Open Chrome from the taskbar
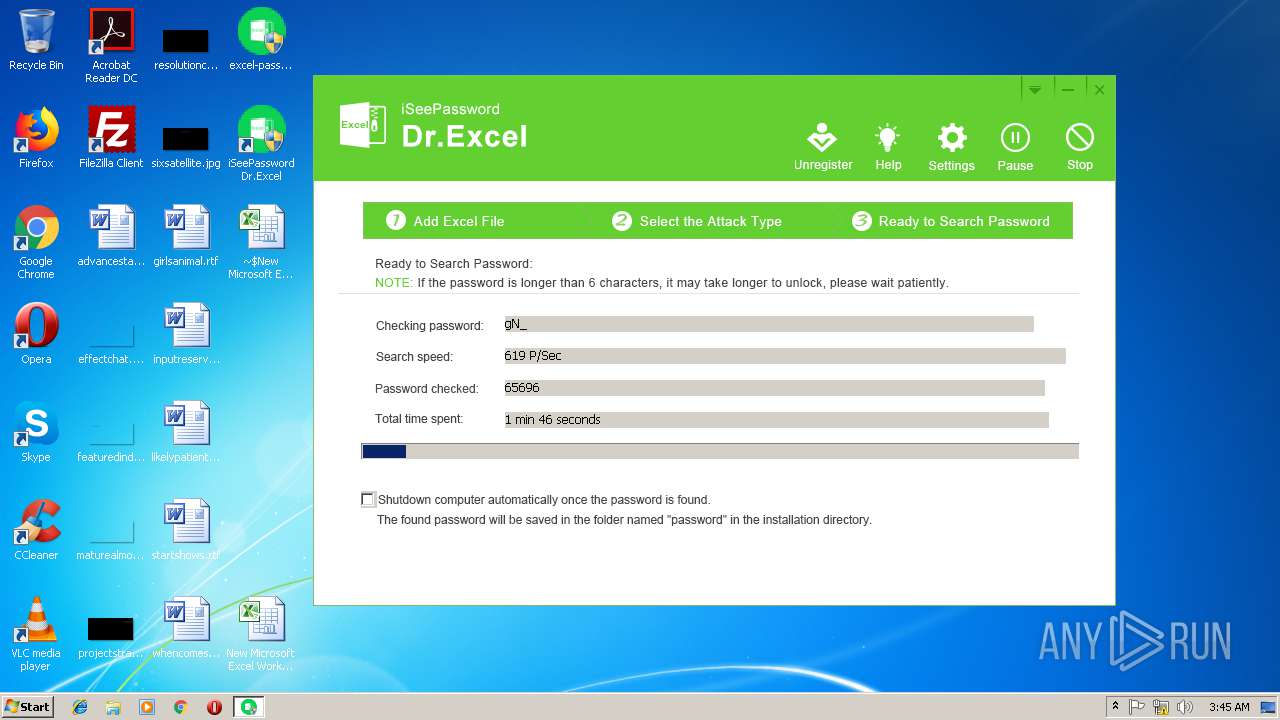The width and height of the screenshot is (1280, 720). click(181, 707)
